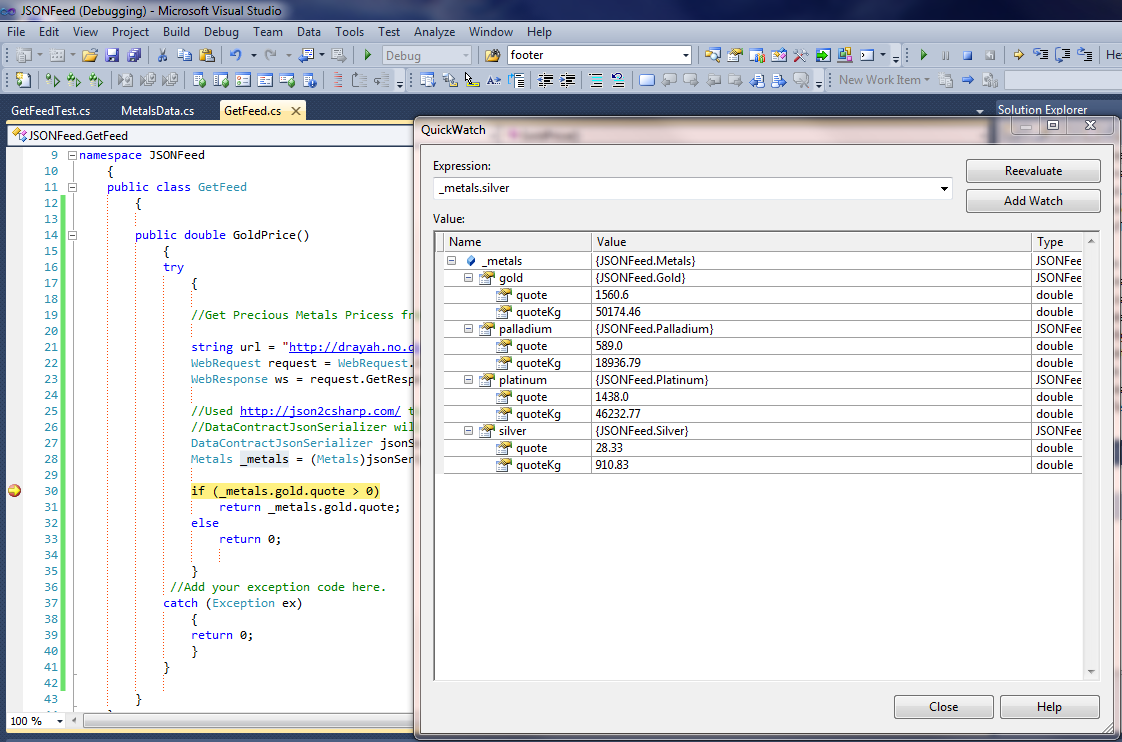The width and height of the screenshot is (1122, 742).
Task: Click the Save All icon
Action: click(134, 55)
